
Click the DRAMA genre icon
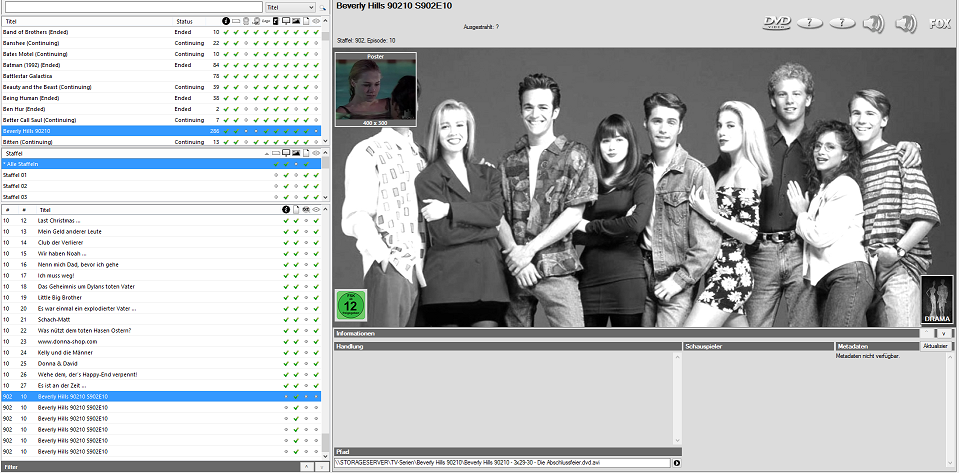coord(937,300)
